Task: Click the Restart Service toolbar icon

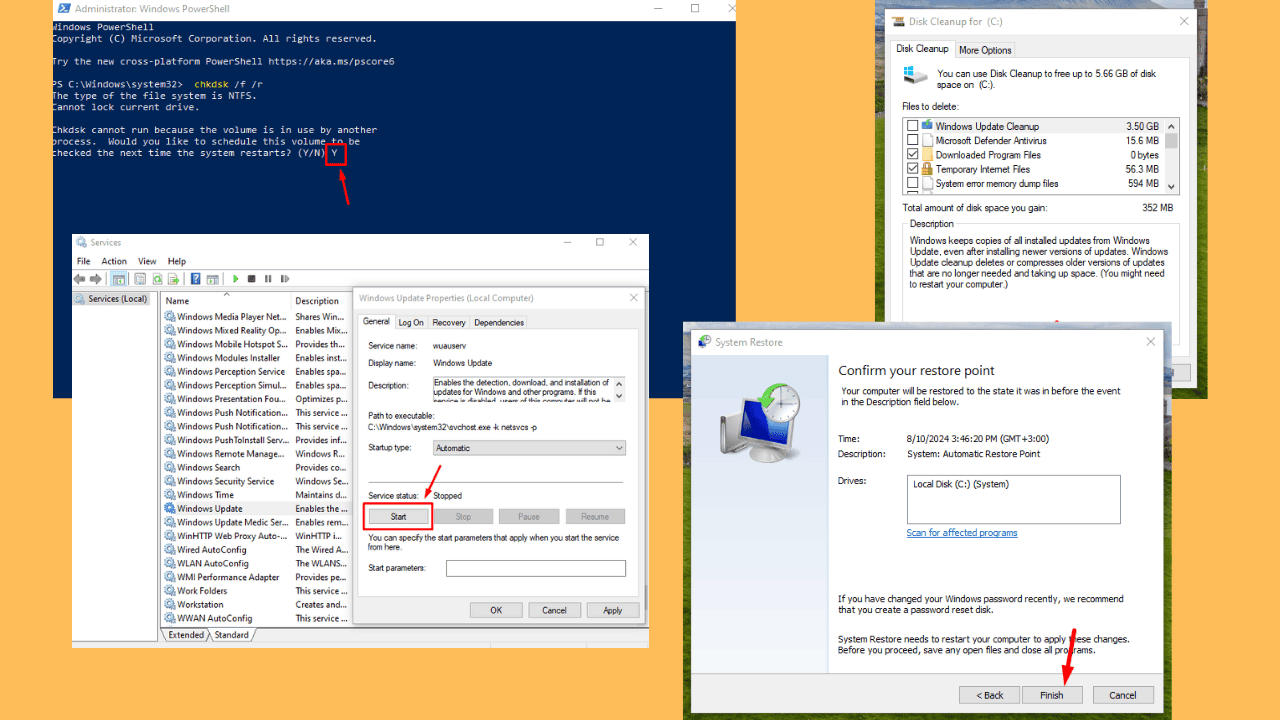Action: [284, 279]
